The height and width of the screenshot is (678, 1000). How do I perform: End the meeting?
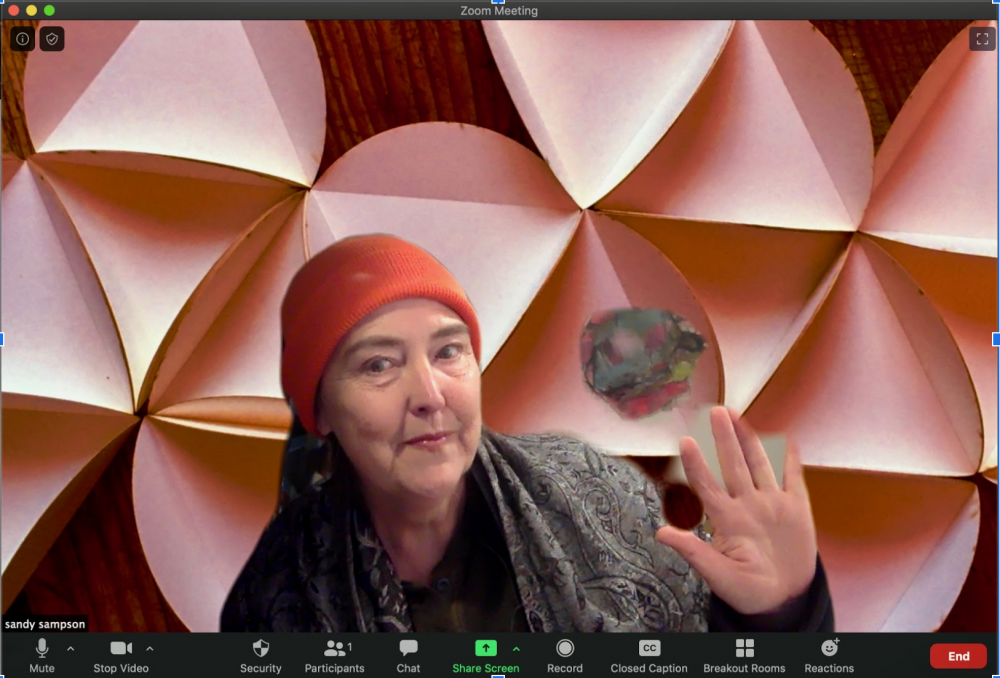[959, 656]
